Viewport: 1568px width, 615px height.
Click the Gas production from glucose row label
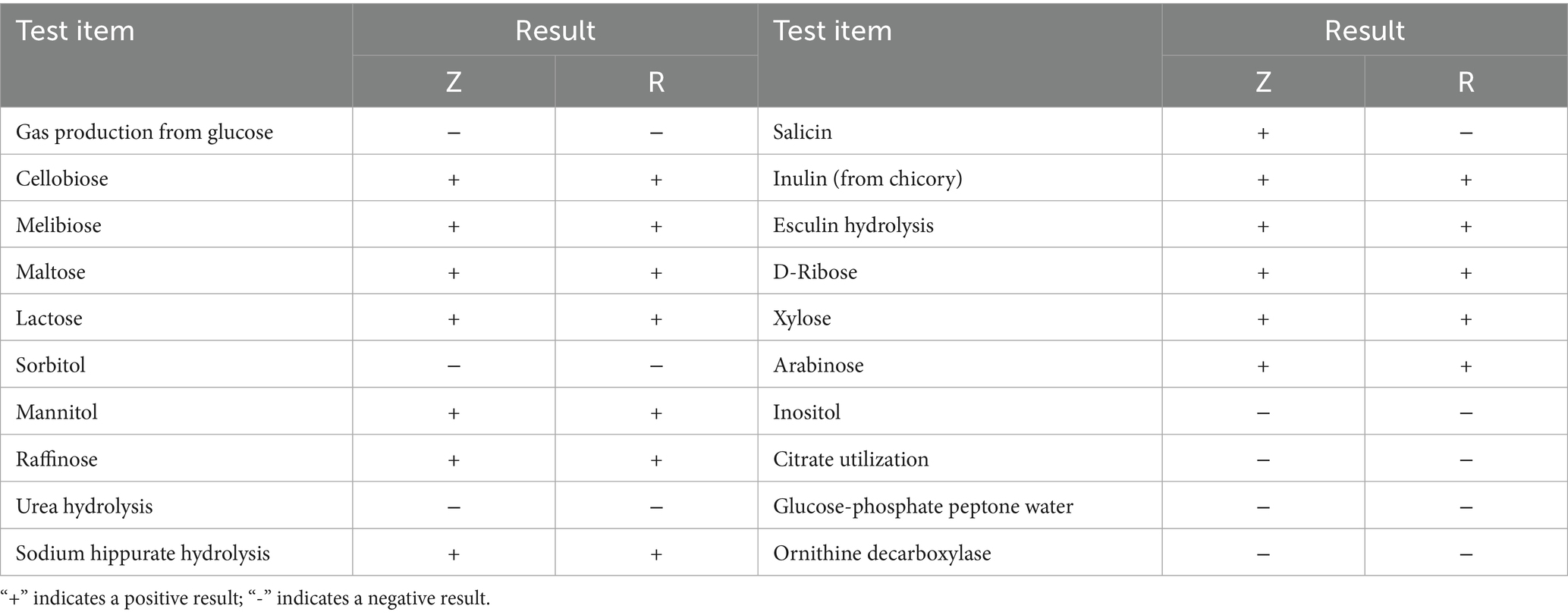(144, 132)
